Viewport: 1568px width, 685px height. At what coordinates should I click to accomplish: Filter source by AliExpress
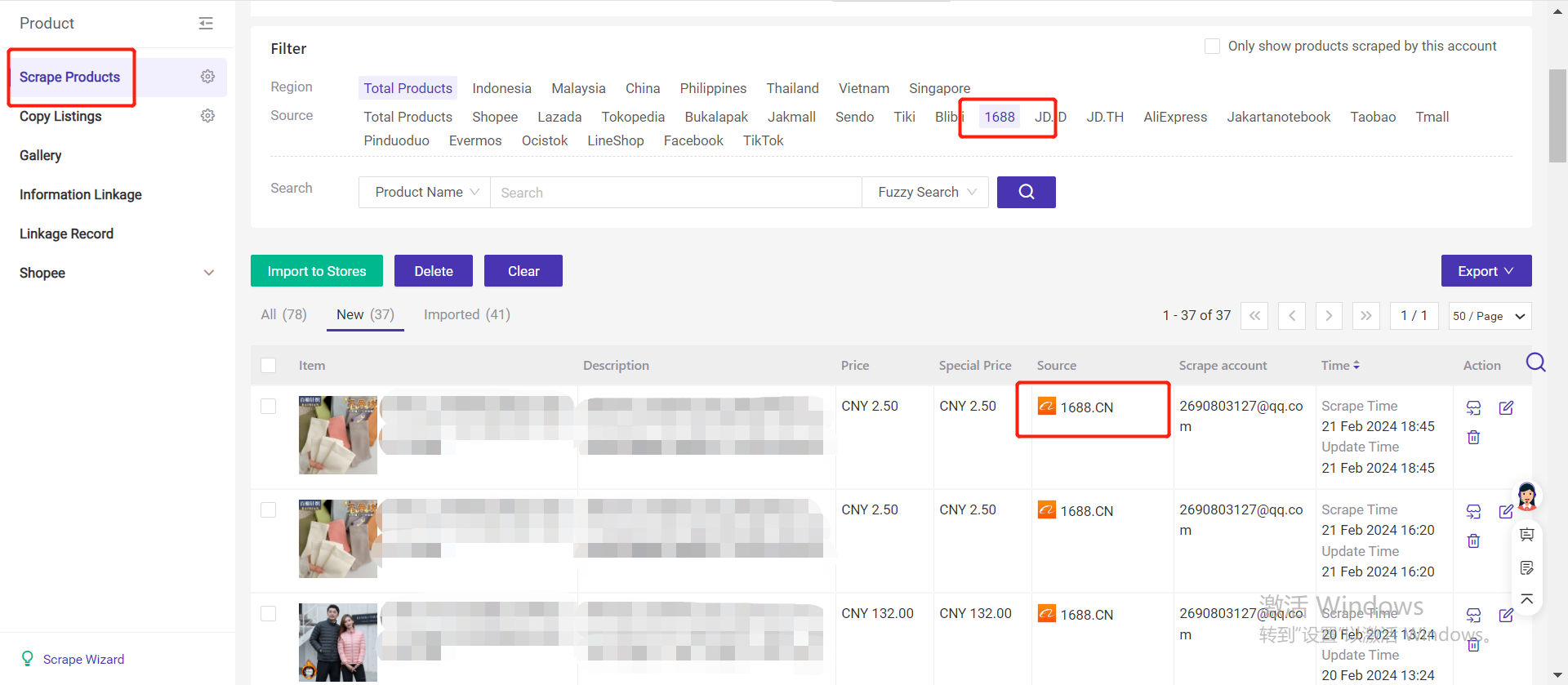tap(1175, 117)
